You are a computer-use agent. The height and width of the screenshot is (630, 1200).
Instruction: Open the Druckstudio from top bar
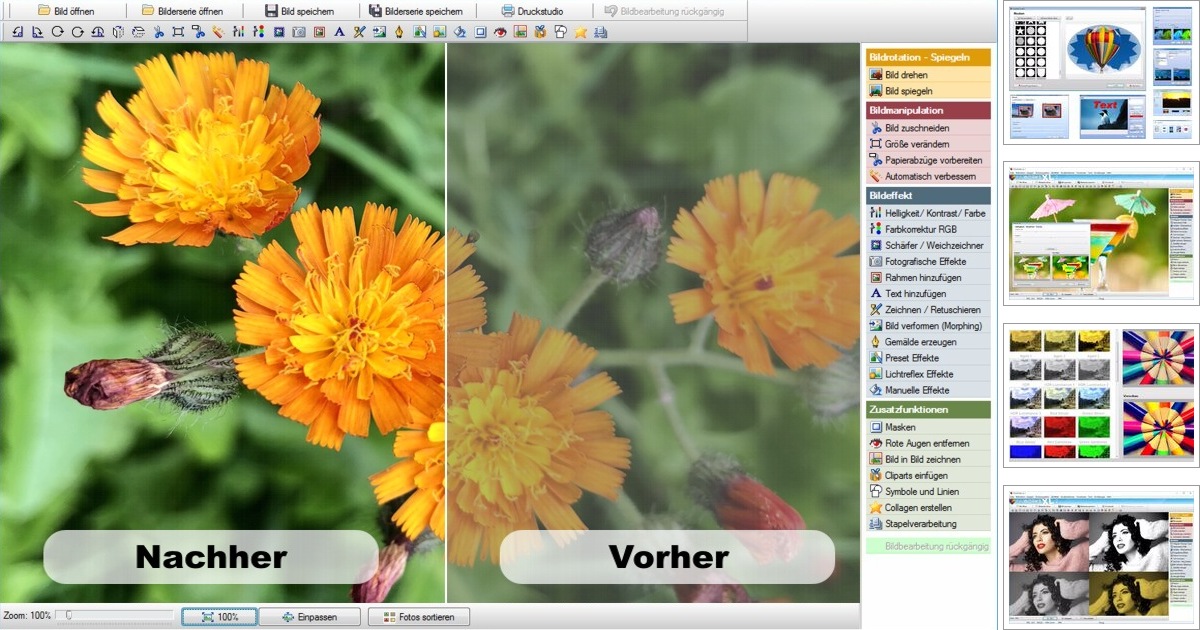tap(532, 11)
